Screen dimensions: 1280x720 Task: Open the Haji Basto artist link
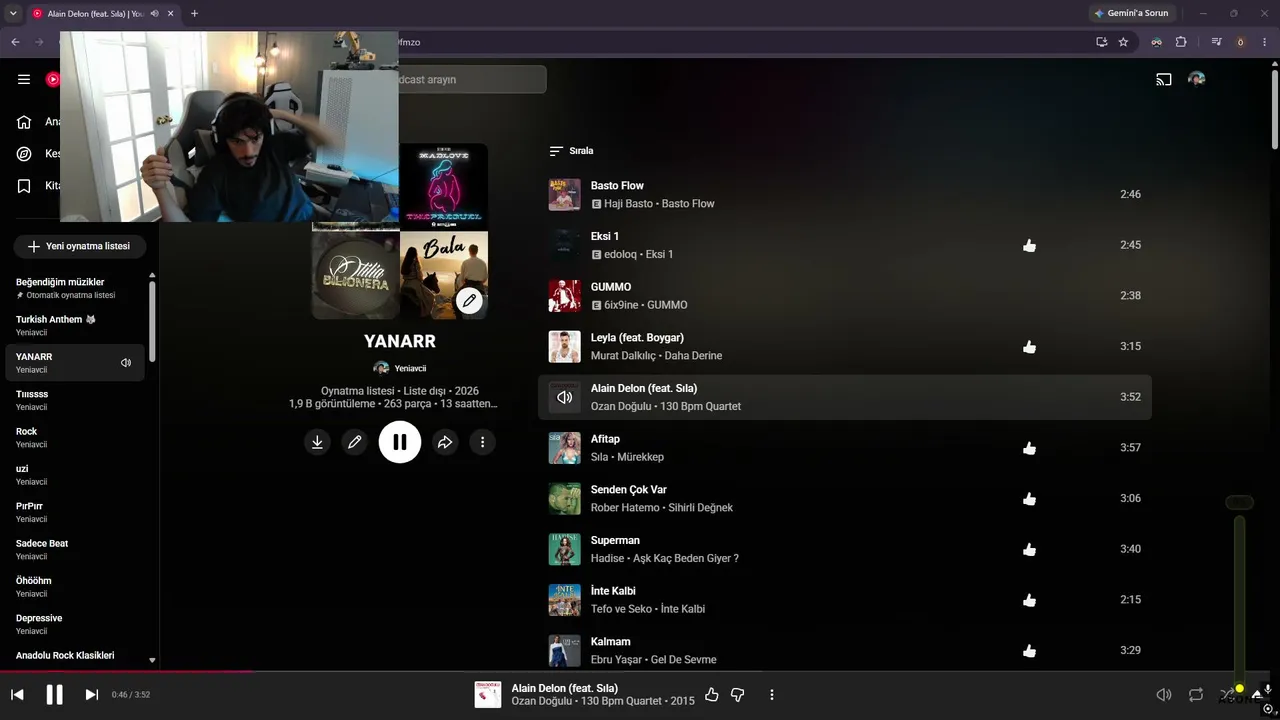[628, 204]
